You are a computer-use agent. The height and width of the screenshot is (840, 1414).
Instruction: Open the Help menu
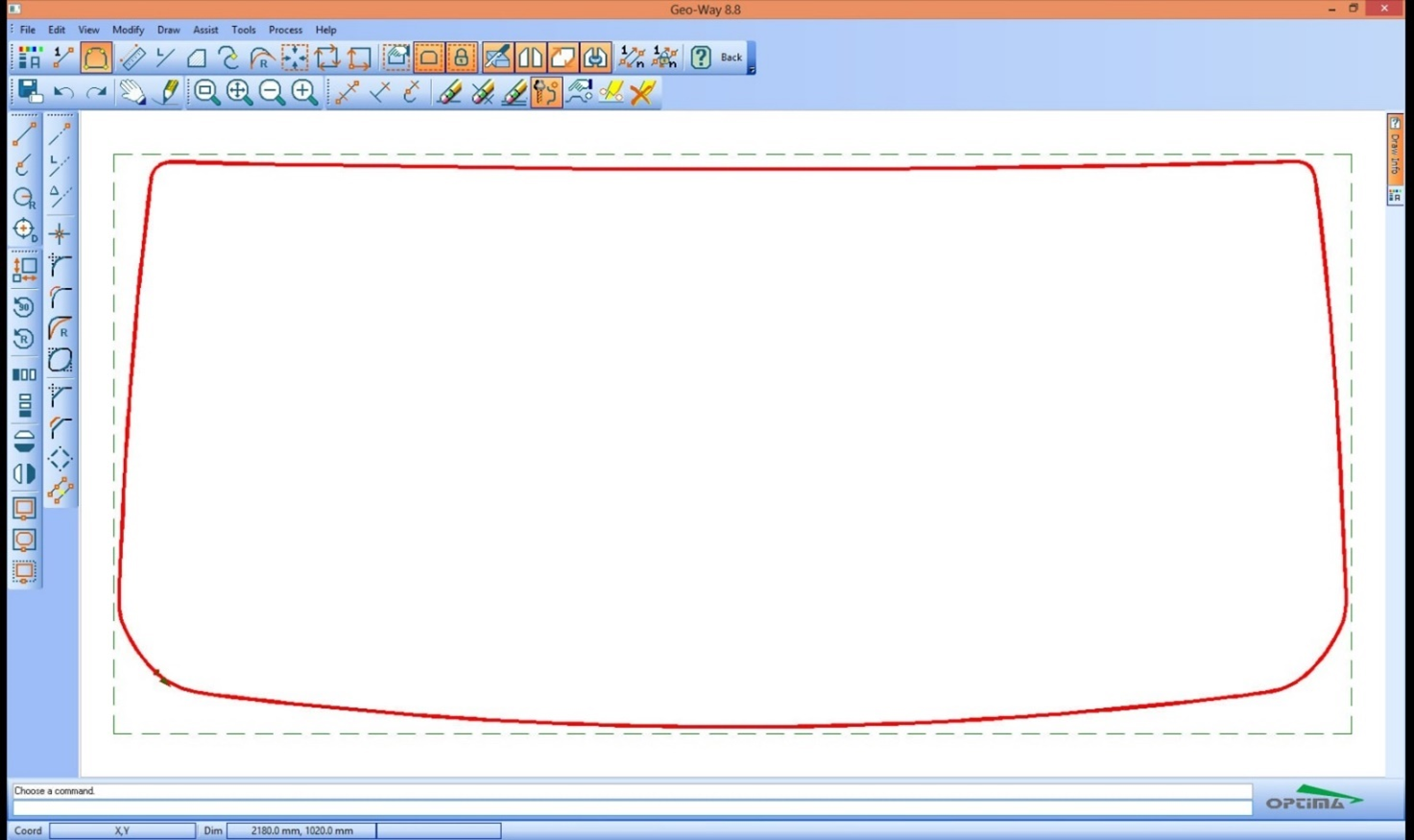326,30
